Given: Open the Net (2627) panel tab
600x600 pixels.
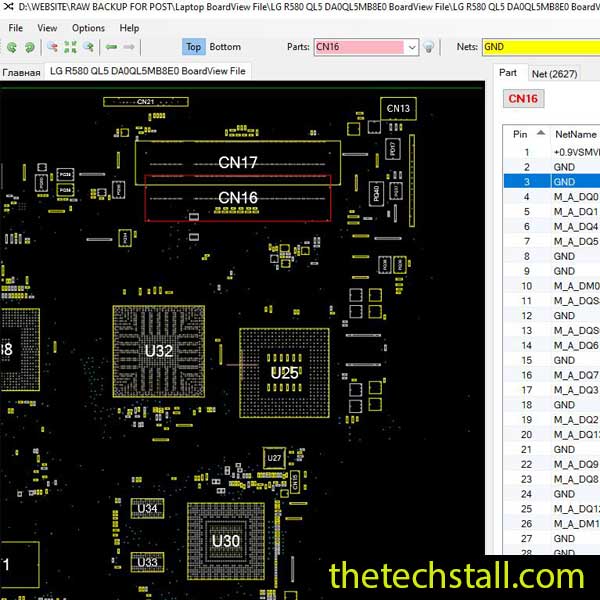Looking at the screenshot, I should [x=554, y=74].
